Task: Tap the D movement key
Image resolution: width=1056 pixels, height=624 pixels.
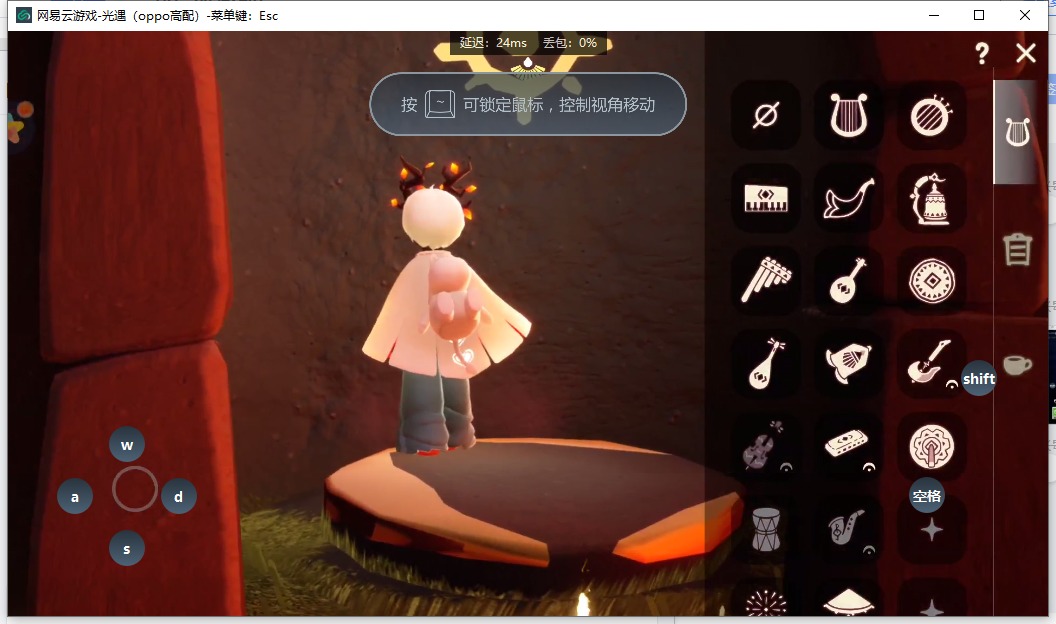Action: click(x=178, y=497)
